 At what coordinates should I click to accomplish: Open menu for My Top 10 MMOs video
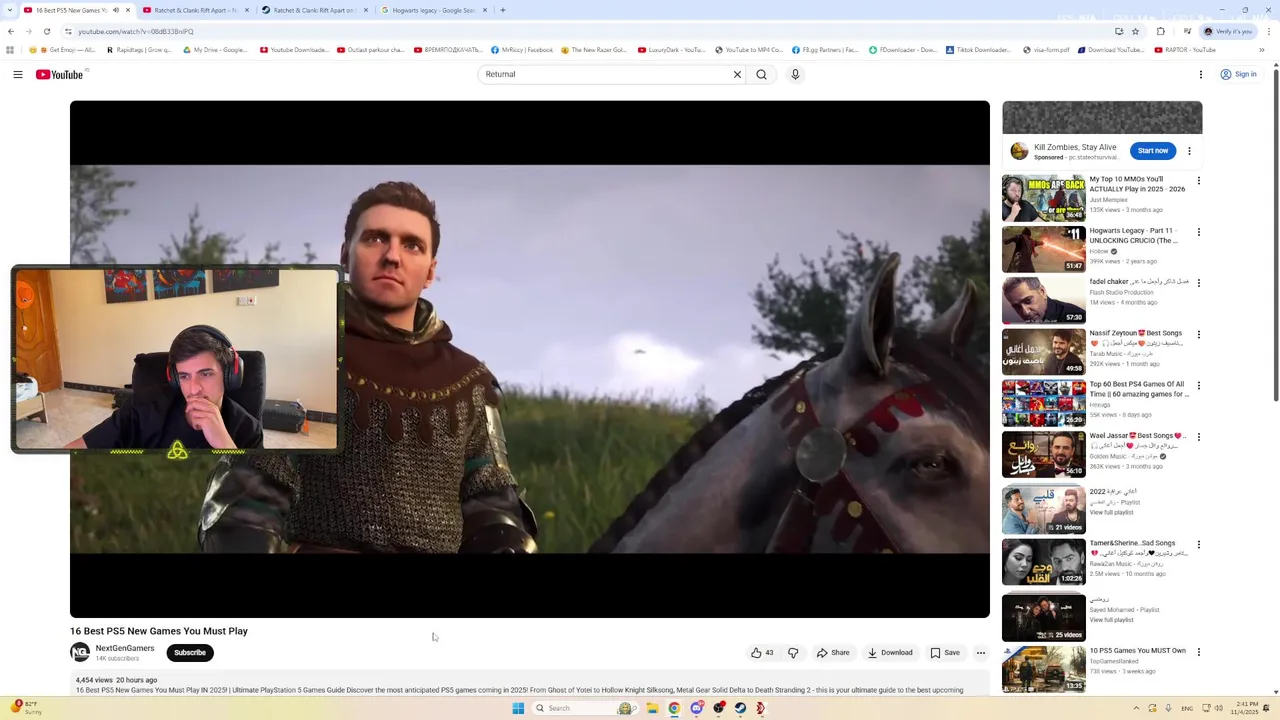pyautogui.click(x=1199, y=181)
